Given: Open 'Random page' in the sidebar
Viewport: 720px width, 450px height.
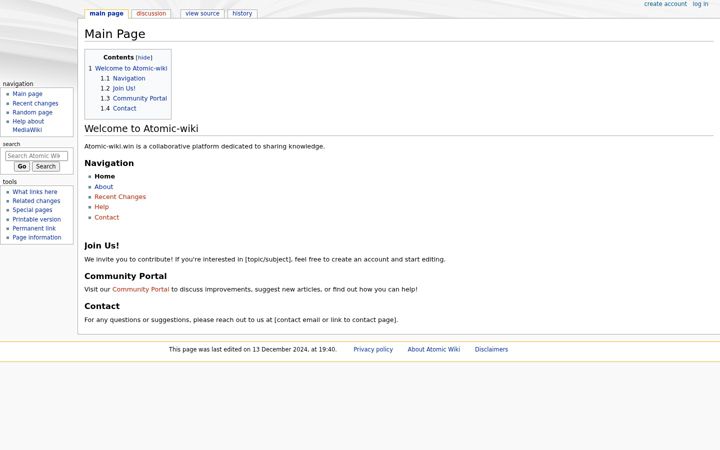Looking at the screenshot, I should (x=32, y=112).
